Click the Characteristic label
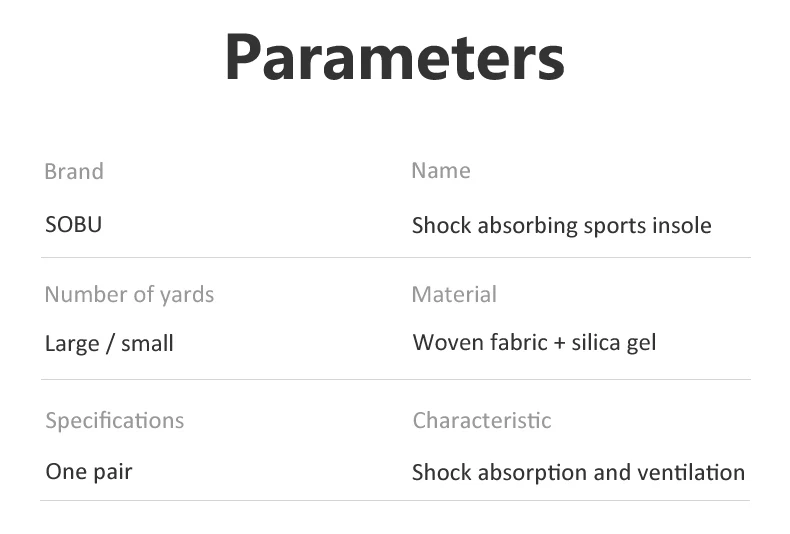This screenshot has height=534, width=790. coord(481,420)
